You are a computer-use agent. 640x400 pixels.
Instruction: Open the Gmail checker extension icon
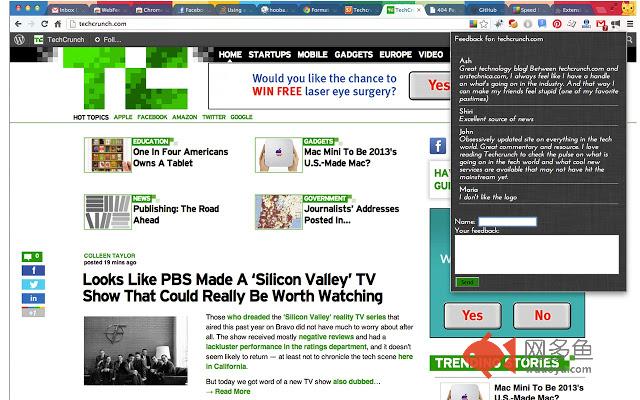pos(601,25)
